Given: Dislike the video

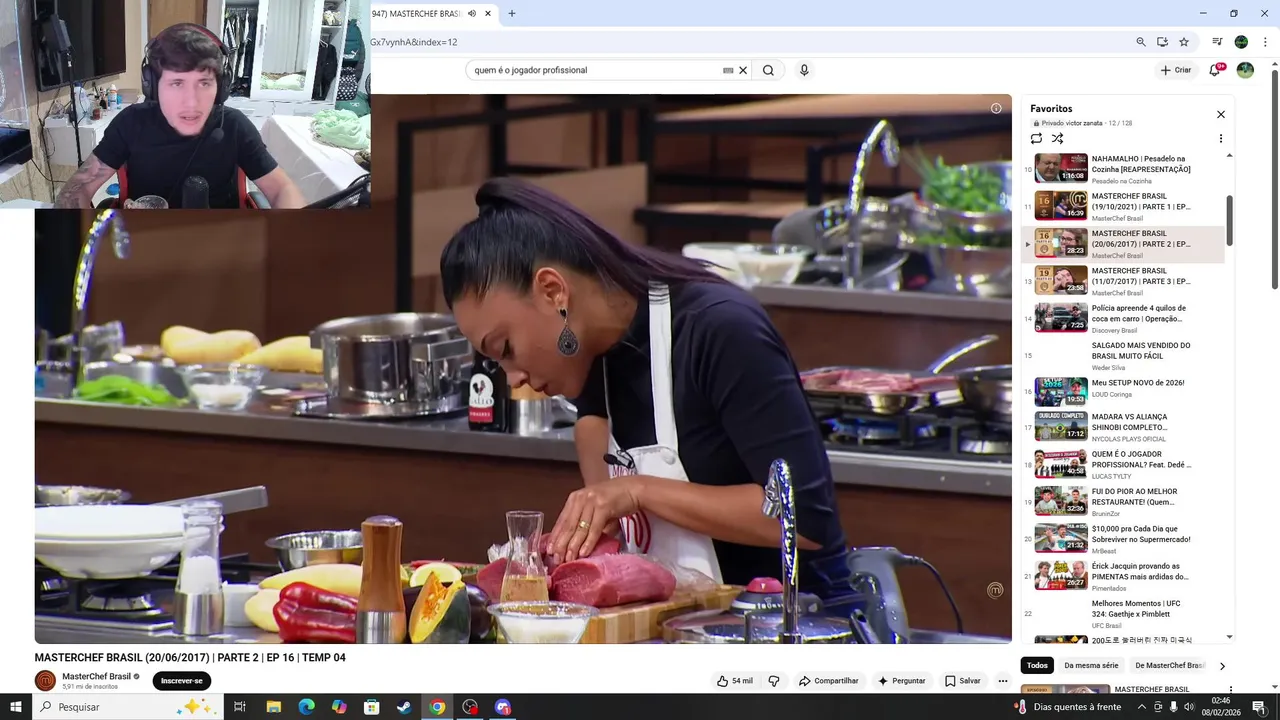Looking at the screenshot, I should coord(774,681).
